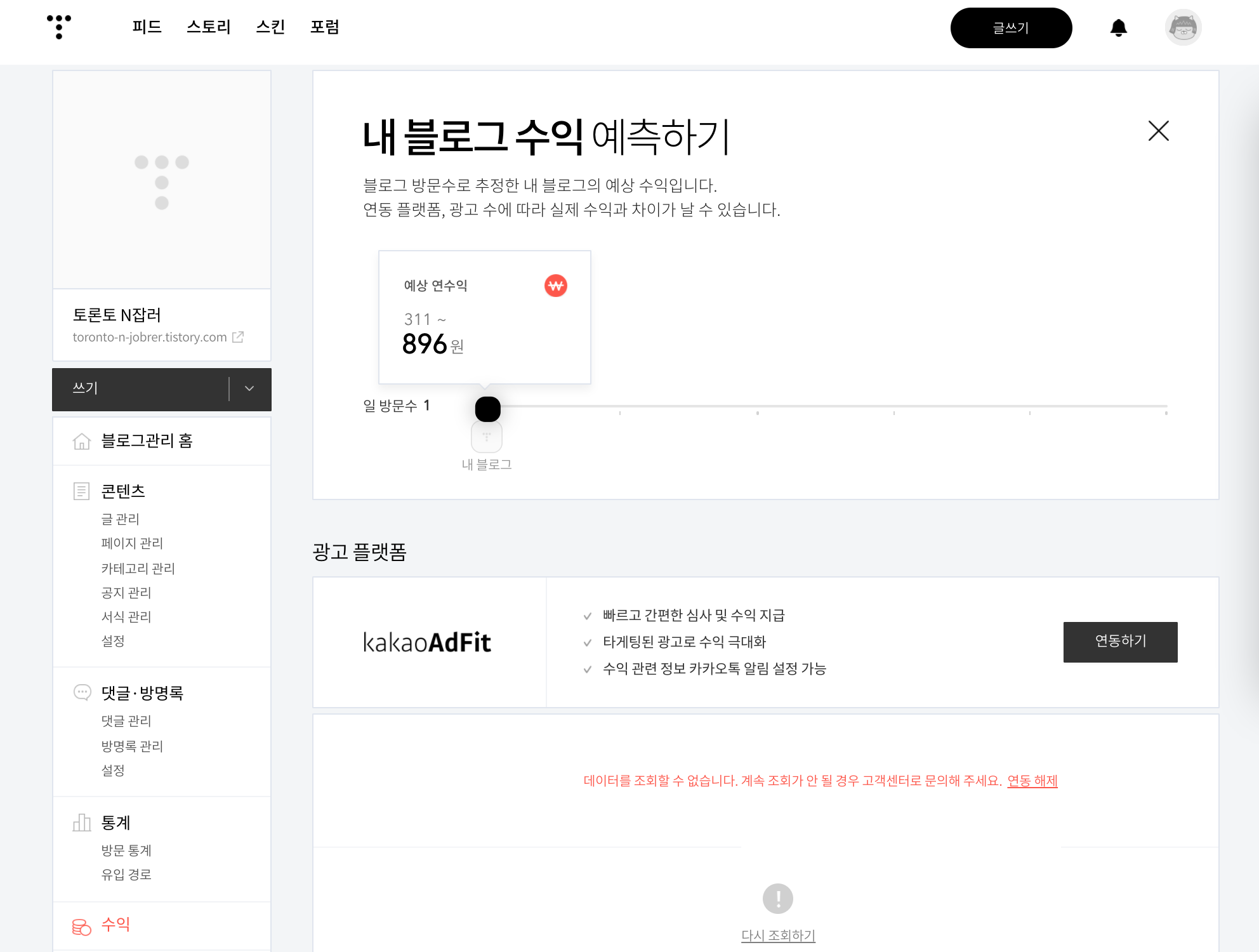Open the 피드 menu
The height and width of the screenshot is (952, 1259).
pos(147,27)
